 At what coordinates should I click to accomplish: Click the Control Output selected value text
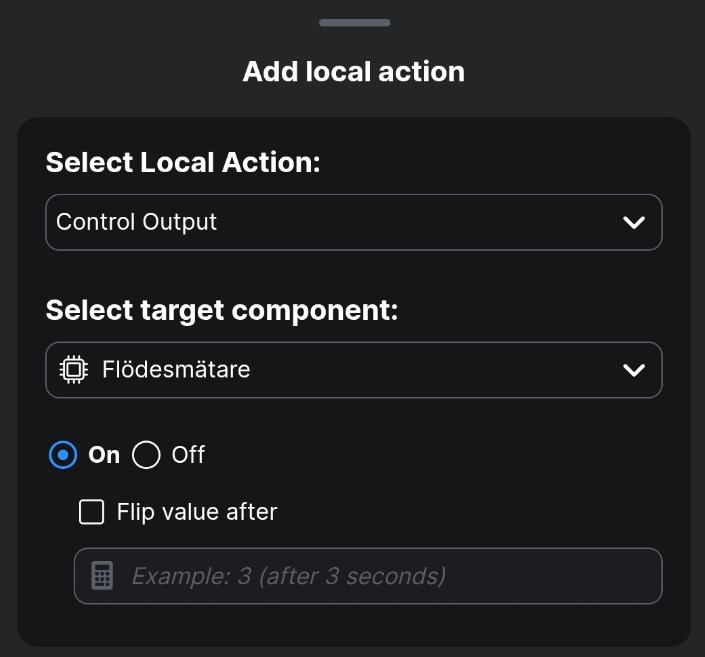pos(136,222)
